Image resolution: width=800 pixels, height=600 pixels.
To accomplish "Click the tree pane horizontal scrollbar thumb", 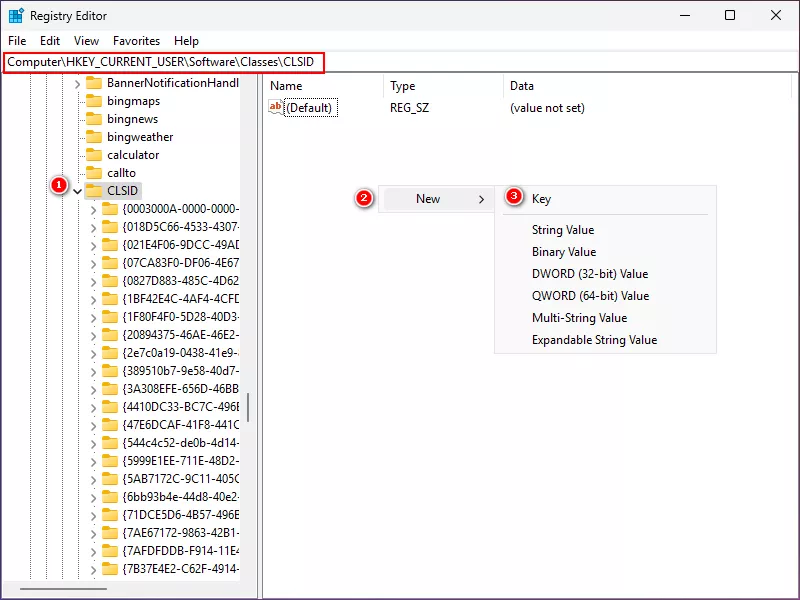I will pos(63,589).
